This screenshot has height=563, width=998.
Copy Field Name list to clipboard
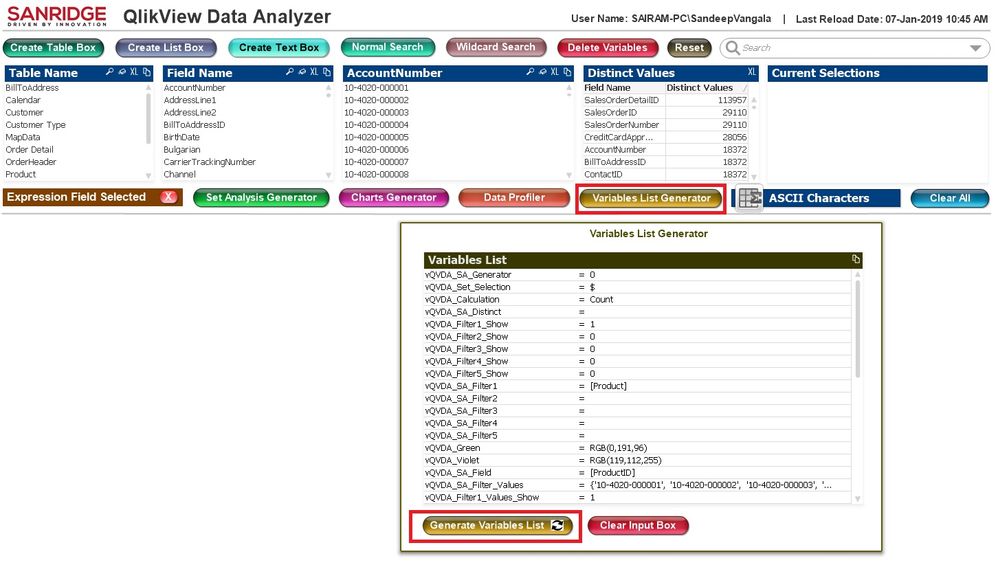(x=327, y=72)
